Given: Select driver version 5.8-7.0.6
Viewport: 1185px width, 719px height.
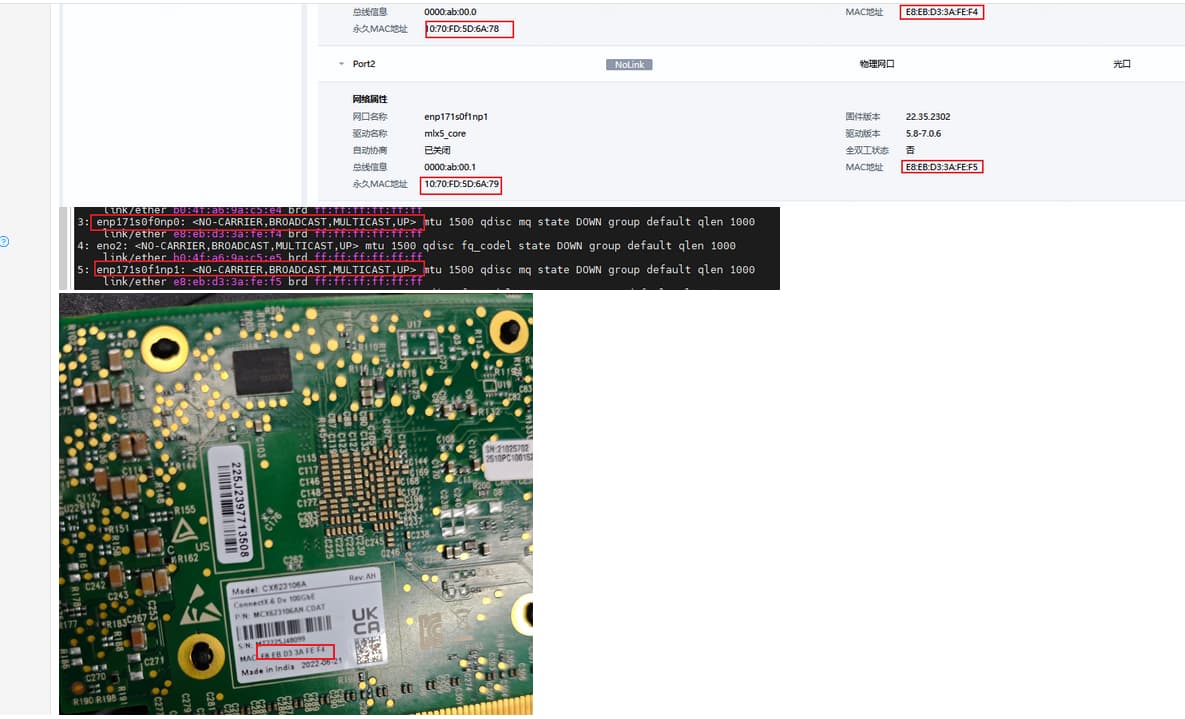Looking at the screenshot, I should (x=924, y=134).
